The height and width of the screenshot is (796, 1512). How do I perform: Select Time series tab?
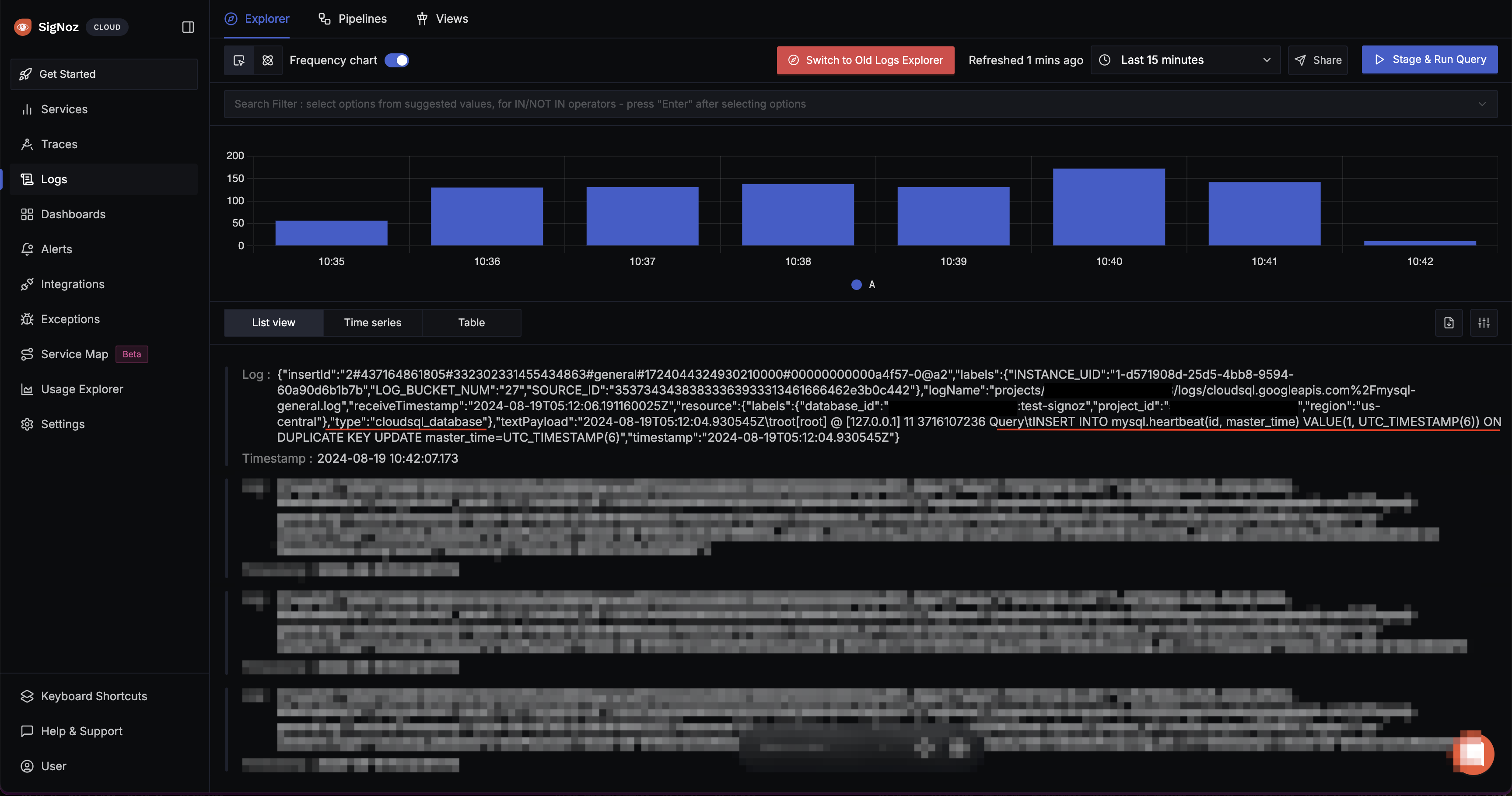[x=373, y=323]
